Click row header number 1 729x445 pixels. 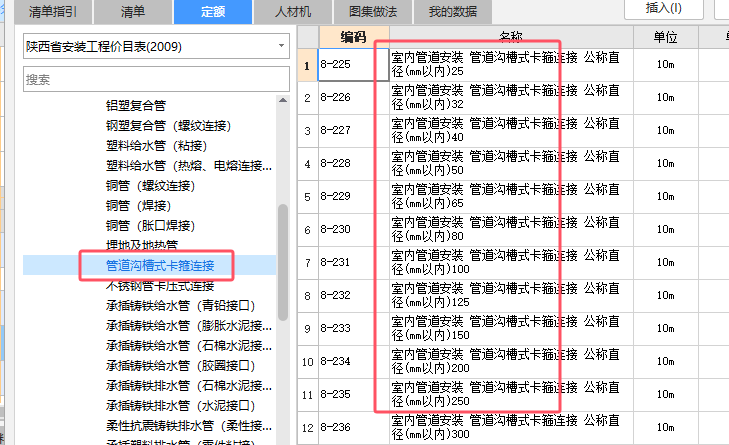307,65
